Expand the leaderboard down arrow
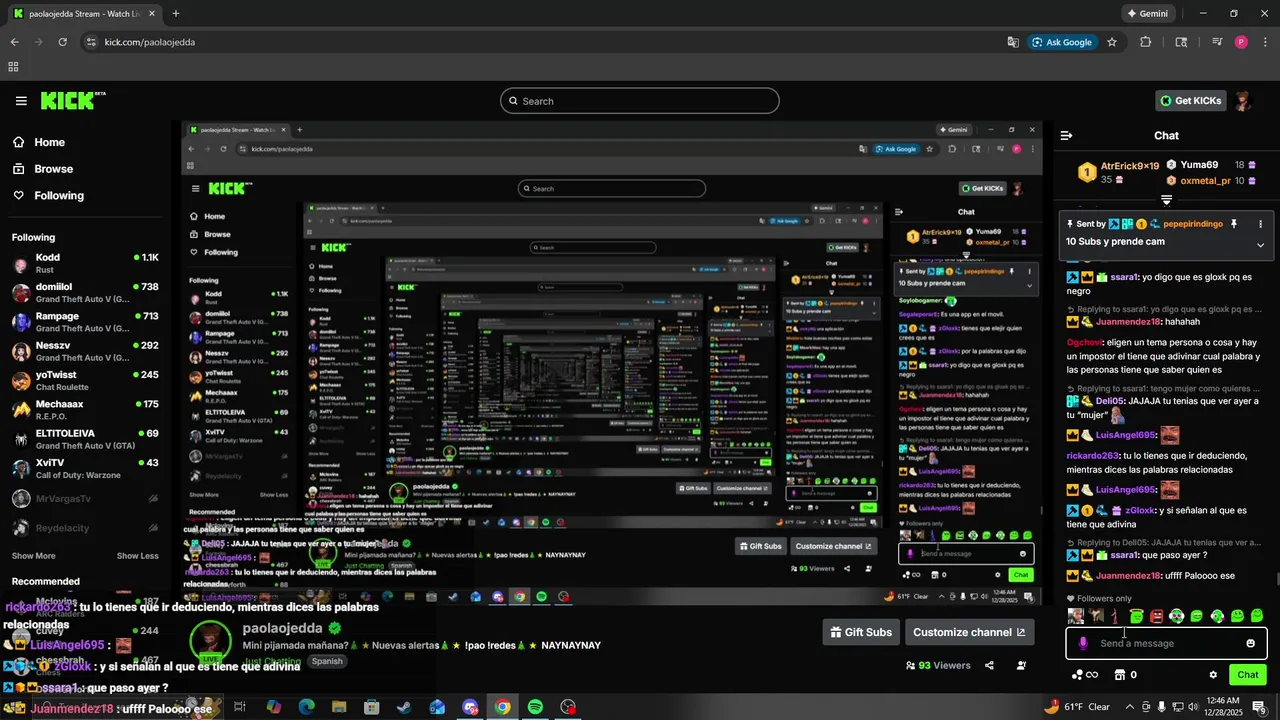1280x720 pixels. 1166,200
